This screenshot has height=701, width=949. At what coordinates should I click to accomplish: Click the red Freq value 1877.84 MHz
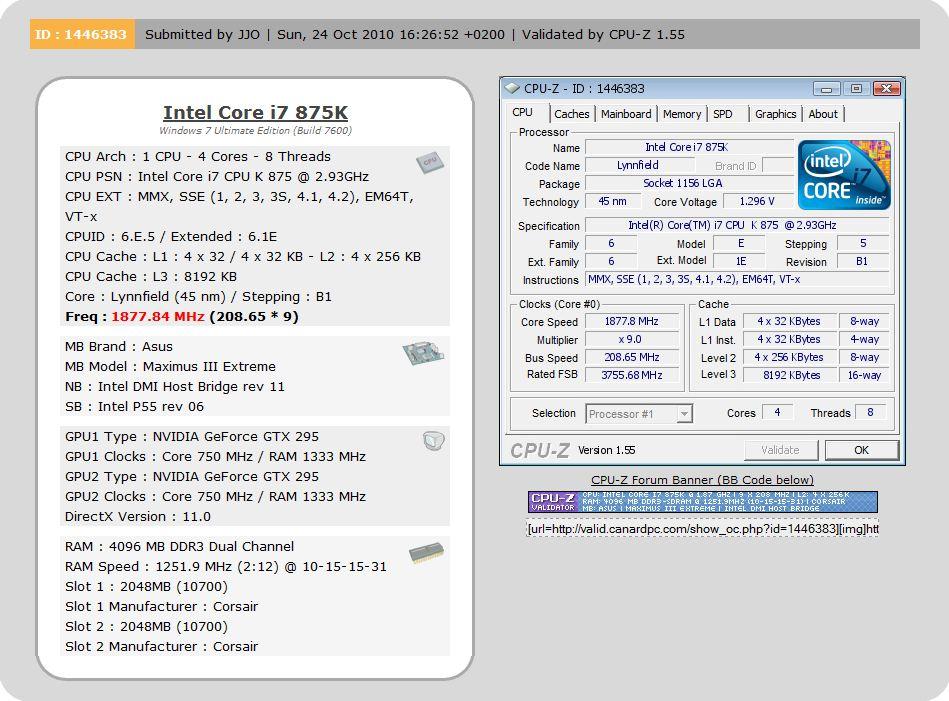pyautogui.click(x=158, y=317)
